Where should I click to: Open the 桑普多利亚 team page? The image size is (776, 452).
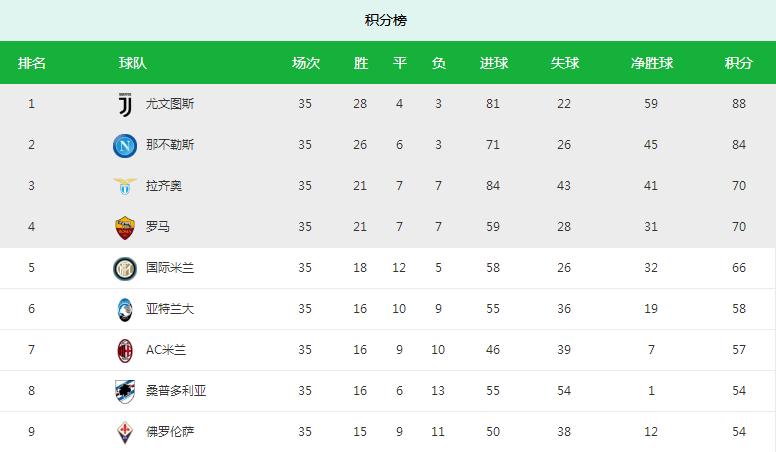[176, 391]
